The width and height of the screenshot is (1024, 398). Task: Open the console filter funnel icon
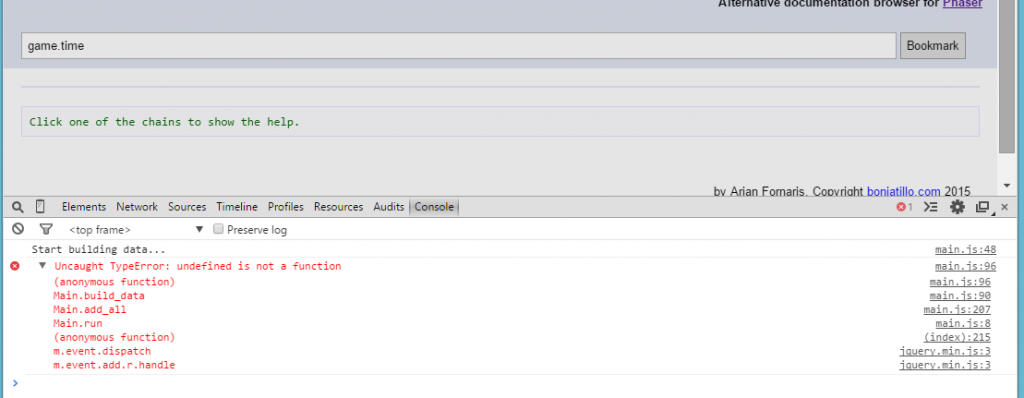pos(46,229)
